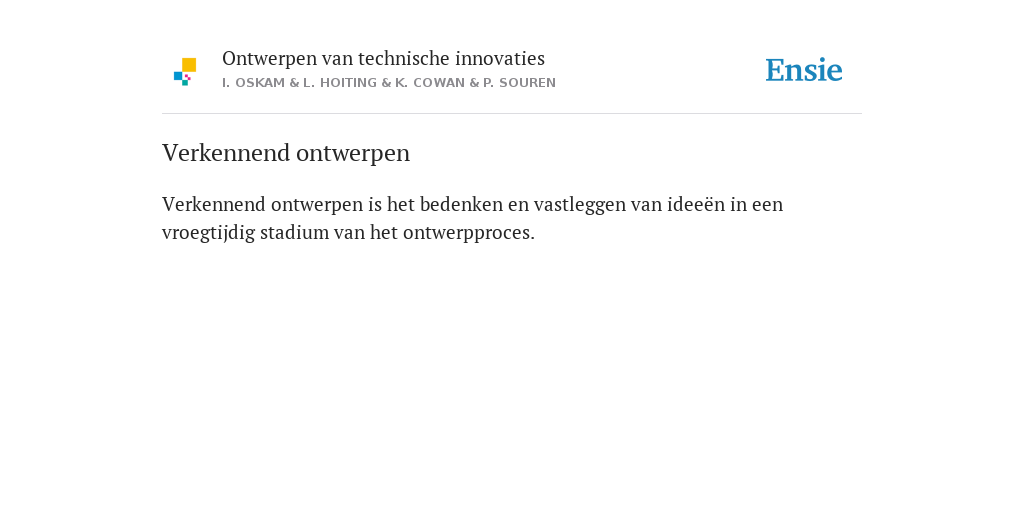The width and height of the screenshot is (1024, 512).
Task: Click the horizontal divider below the header
Action: point(512,114)
